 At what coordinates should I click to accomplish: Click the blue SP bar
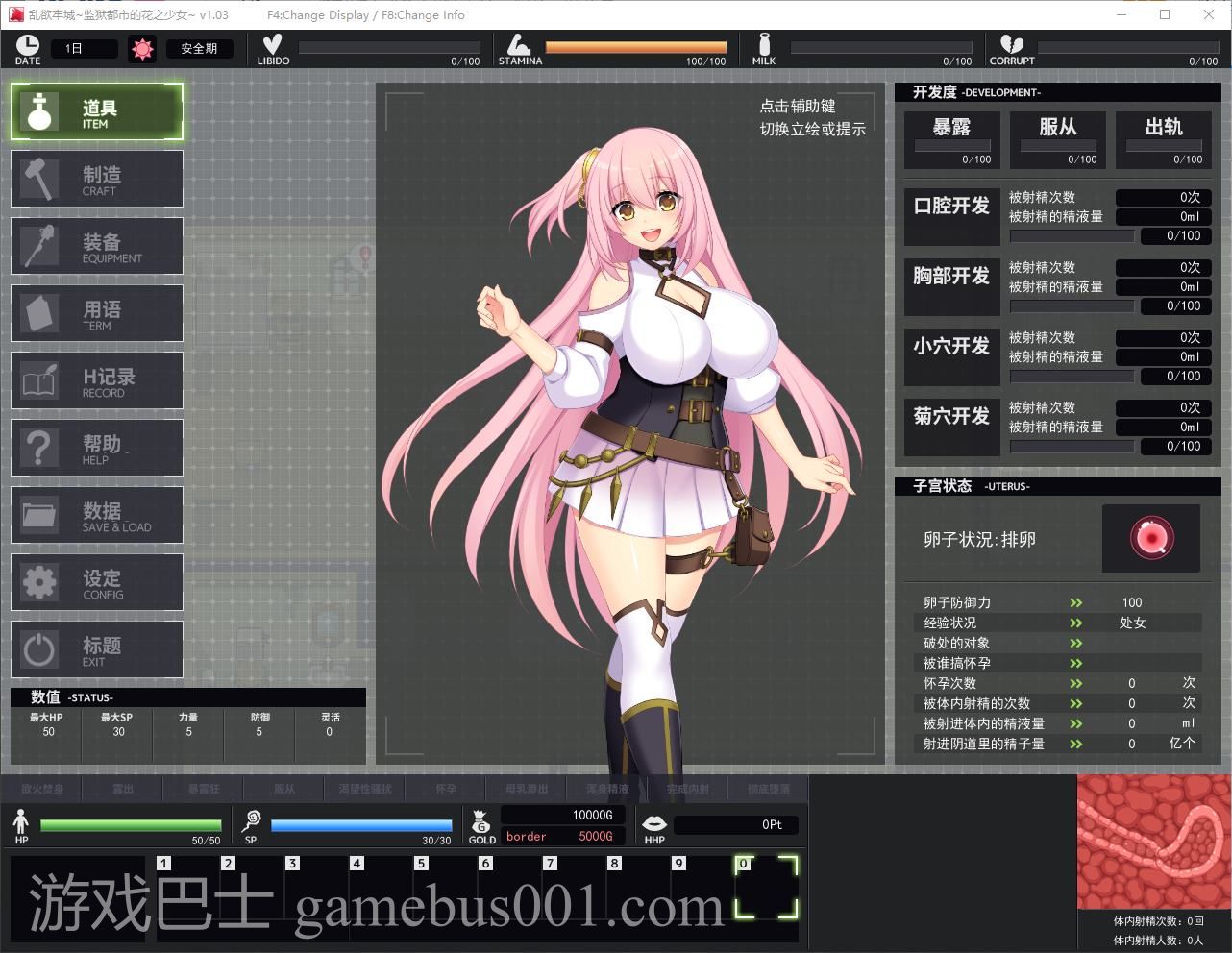[x=361, y=825]
